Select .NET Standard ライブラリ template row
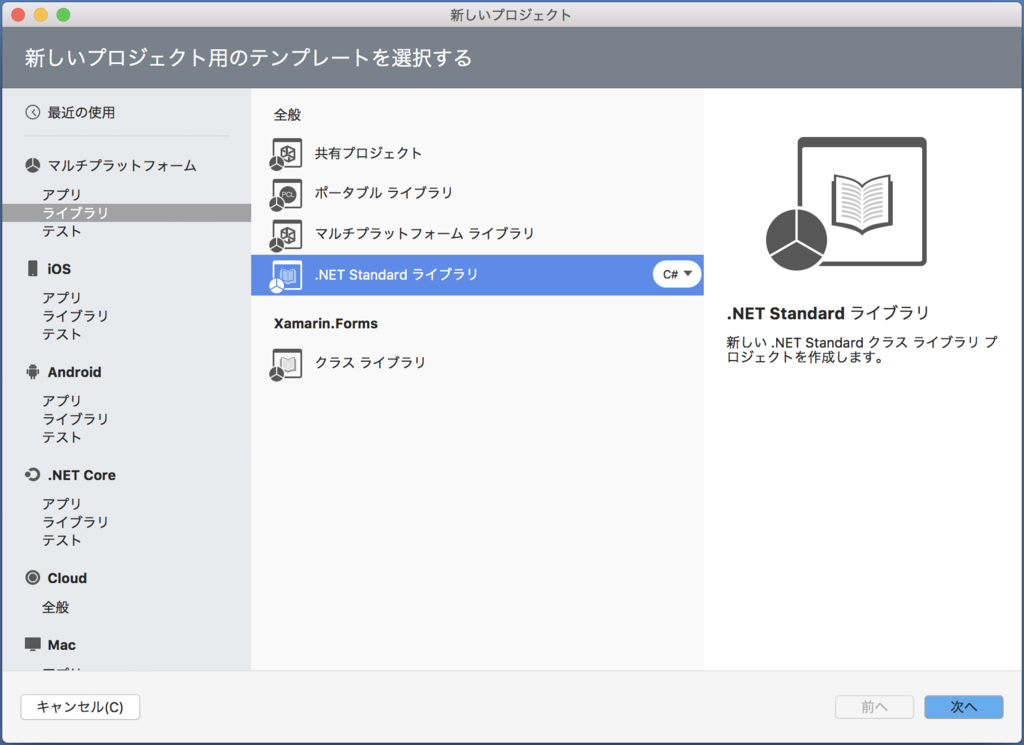Image resolution: width=1024 pixels, height=745 pixels. point(477,275)
